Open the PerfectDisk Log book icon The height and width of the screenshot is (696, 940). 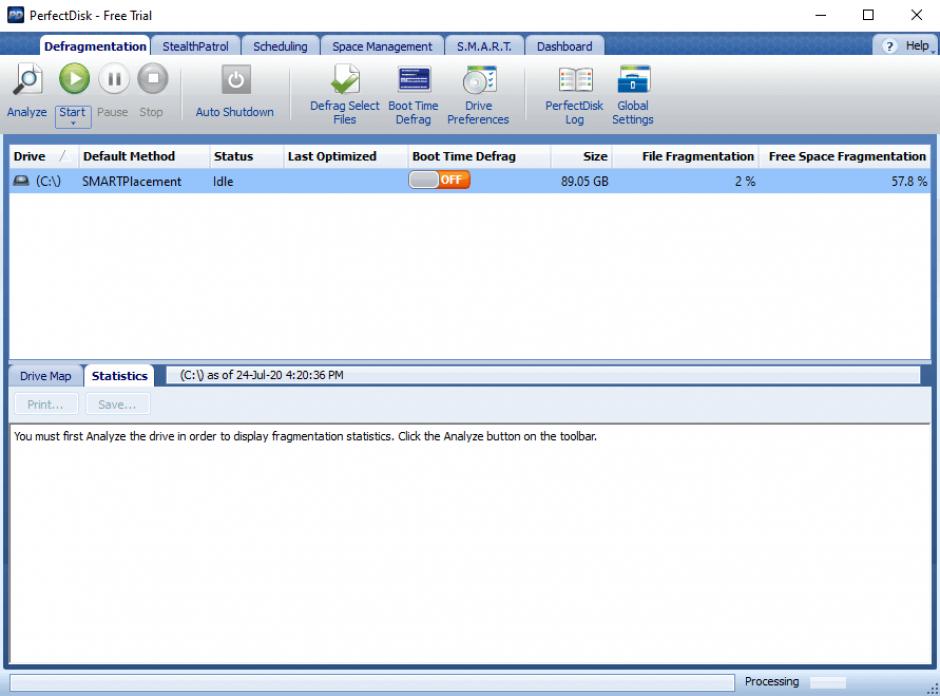click(x=575, y=79)
